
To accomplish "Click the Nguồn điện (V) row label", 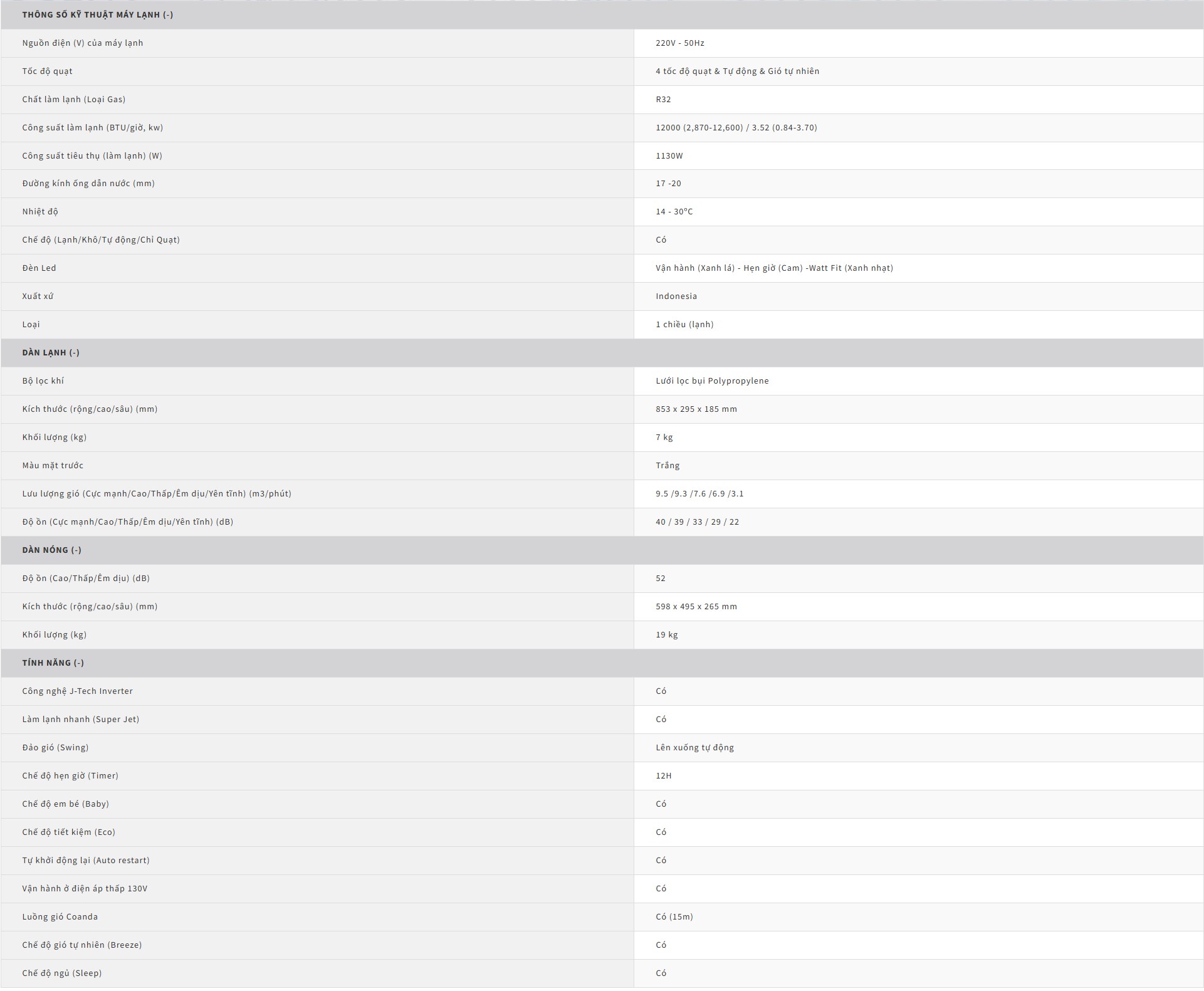I will (x=83, y=43).
